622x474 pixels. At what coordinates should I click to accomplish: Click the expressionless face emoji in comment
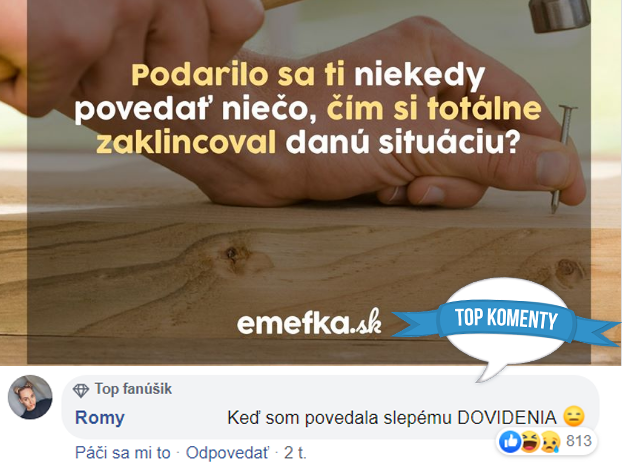click(574, 417)
